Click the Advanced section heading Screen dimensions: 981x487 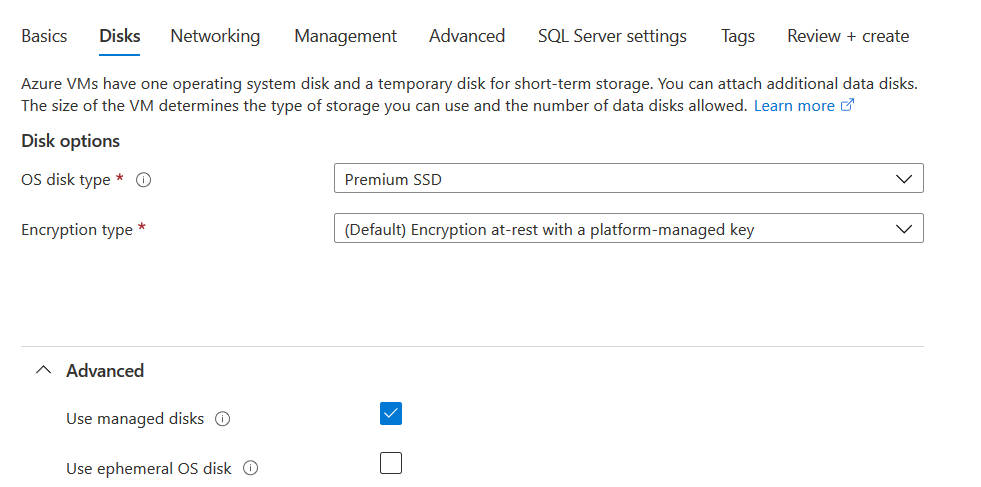point(105,370)
